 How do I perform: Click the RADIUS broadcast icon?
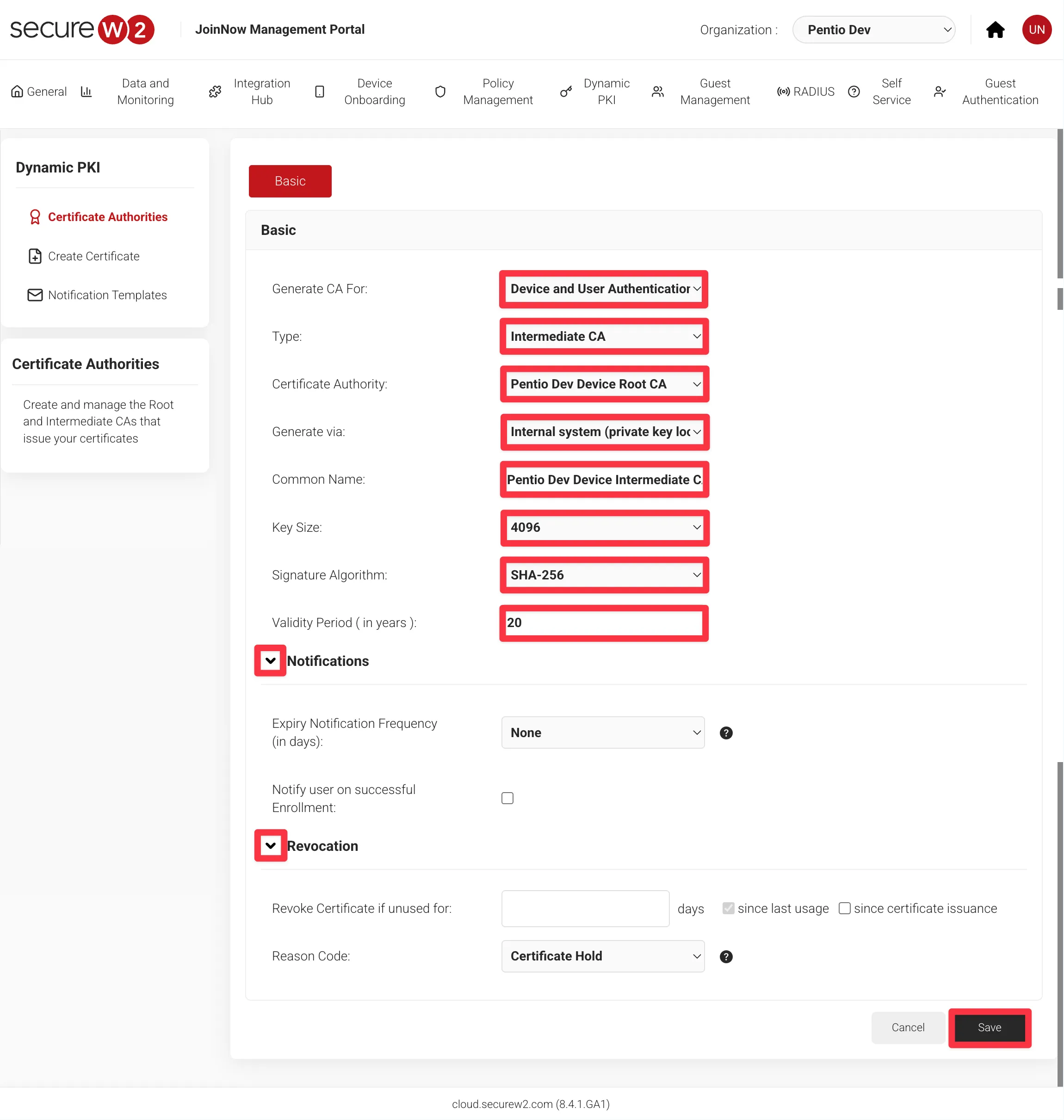(x=783, y=91)
